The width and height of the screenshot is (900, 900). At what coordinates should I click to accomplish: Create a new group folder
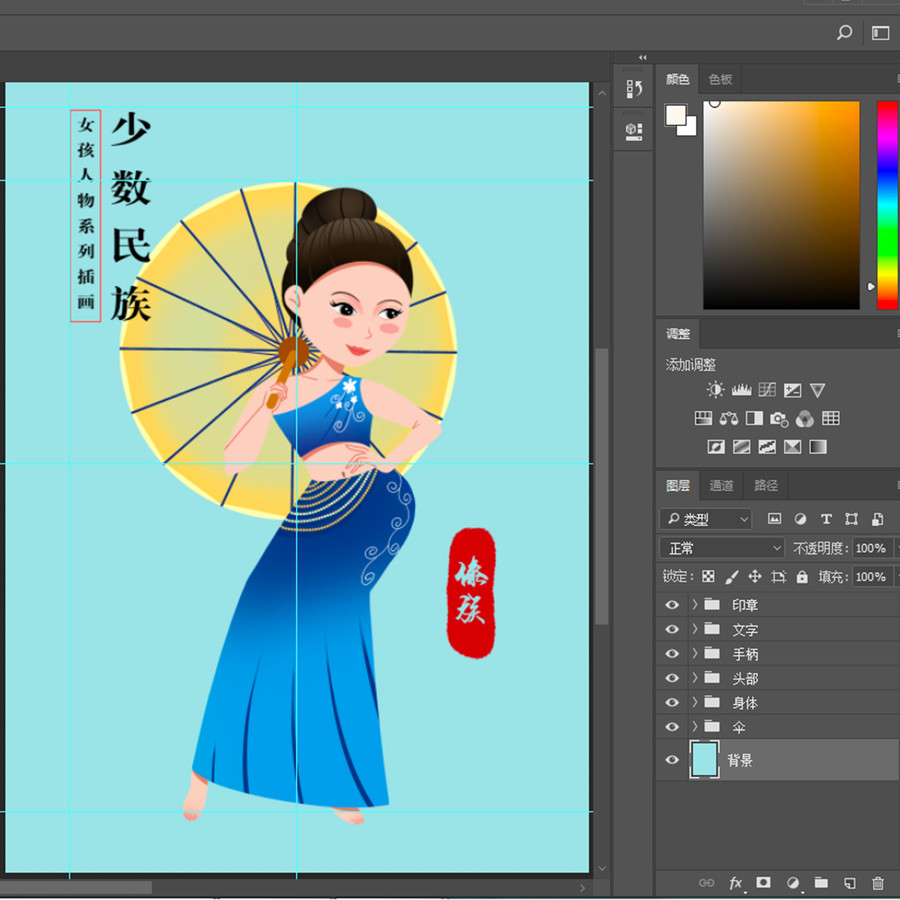pos(821,882)
